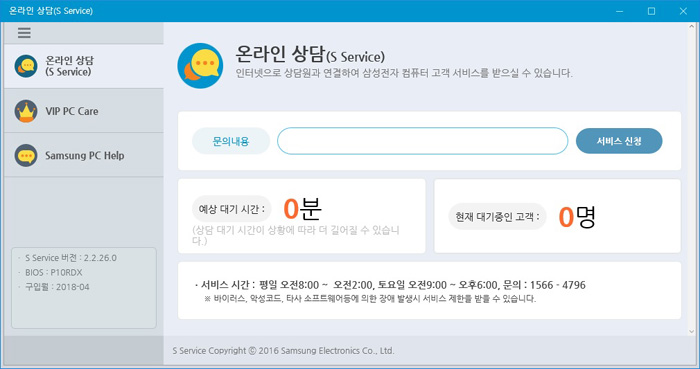The height and width of the screenshot is (369, 700).
Task: Click the 바이러스, 악성코드 notice line
Action: tap(370, 299)
